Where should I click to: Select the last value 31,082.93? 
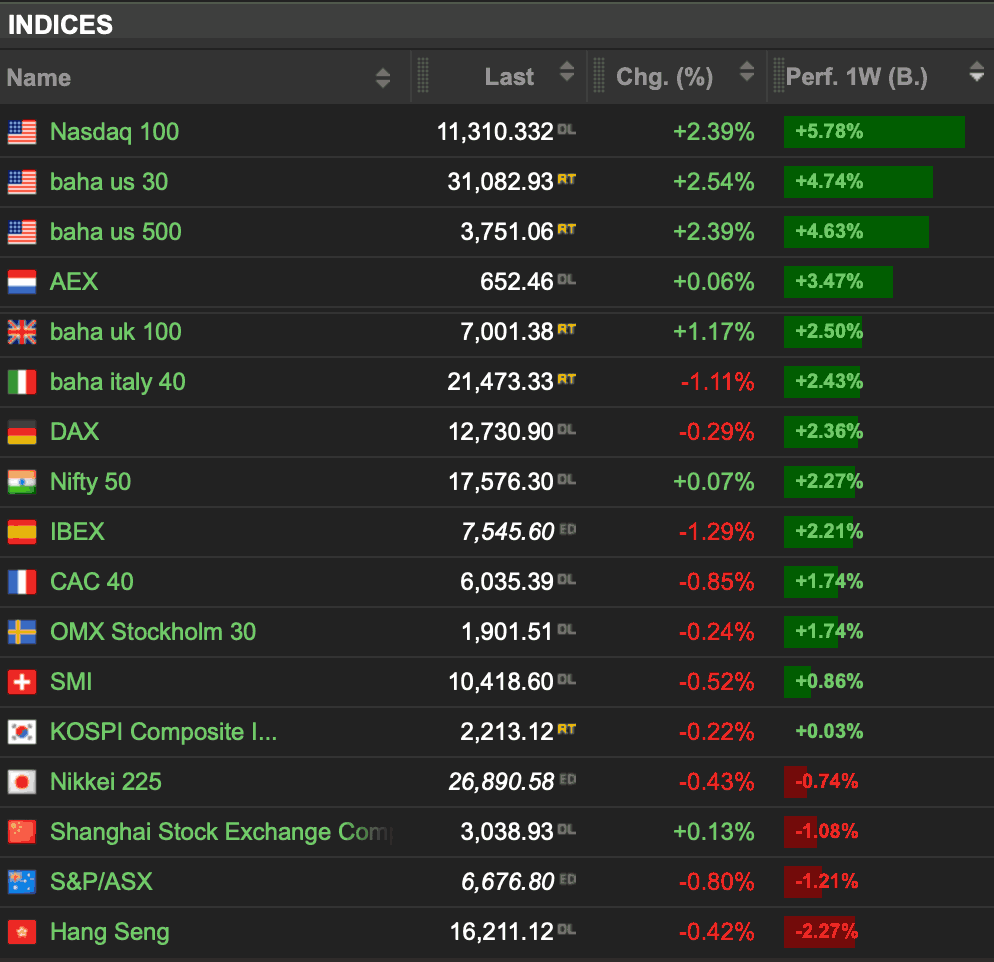[501, 182]
